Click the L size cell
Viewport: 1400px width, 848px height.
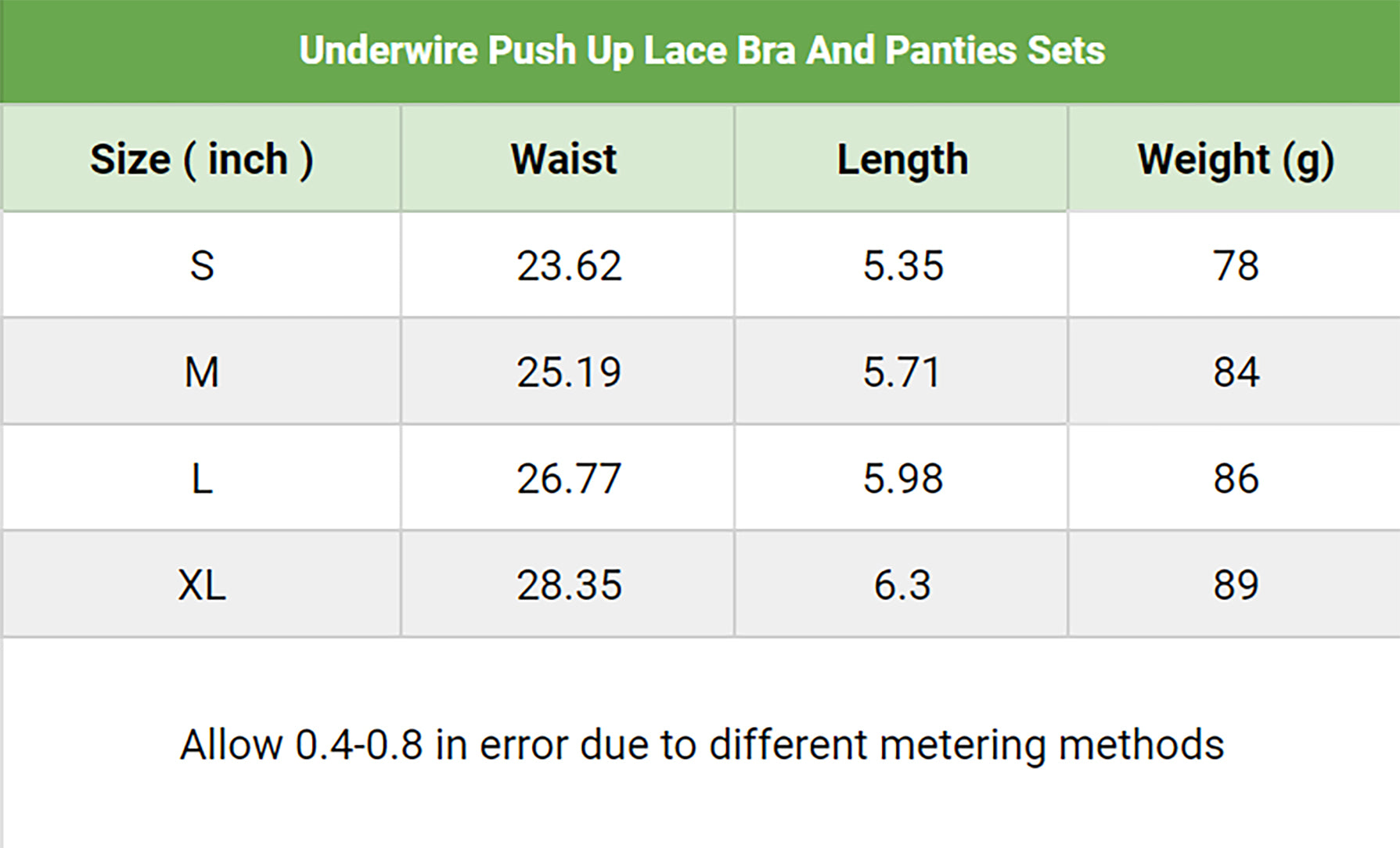tap(202, 478)
